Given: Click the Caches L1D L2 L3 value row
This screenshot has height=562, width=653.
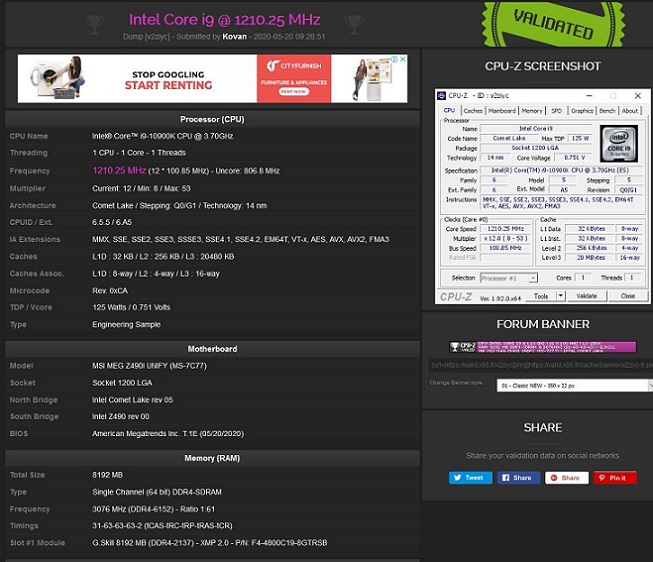Looking at the screenshot, I should click(163, 257).
